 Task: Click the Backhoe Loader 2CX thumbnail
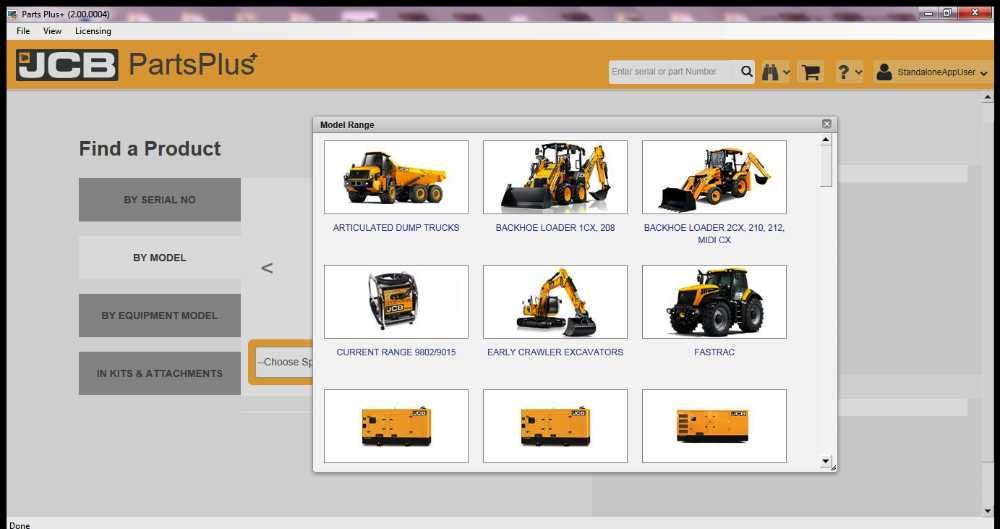[x=714, y=177]
